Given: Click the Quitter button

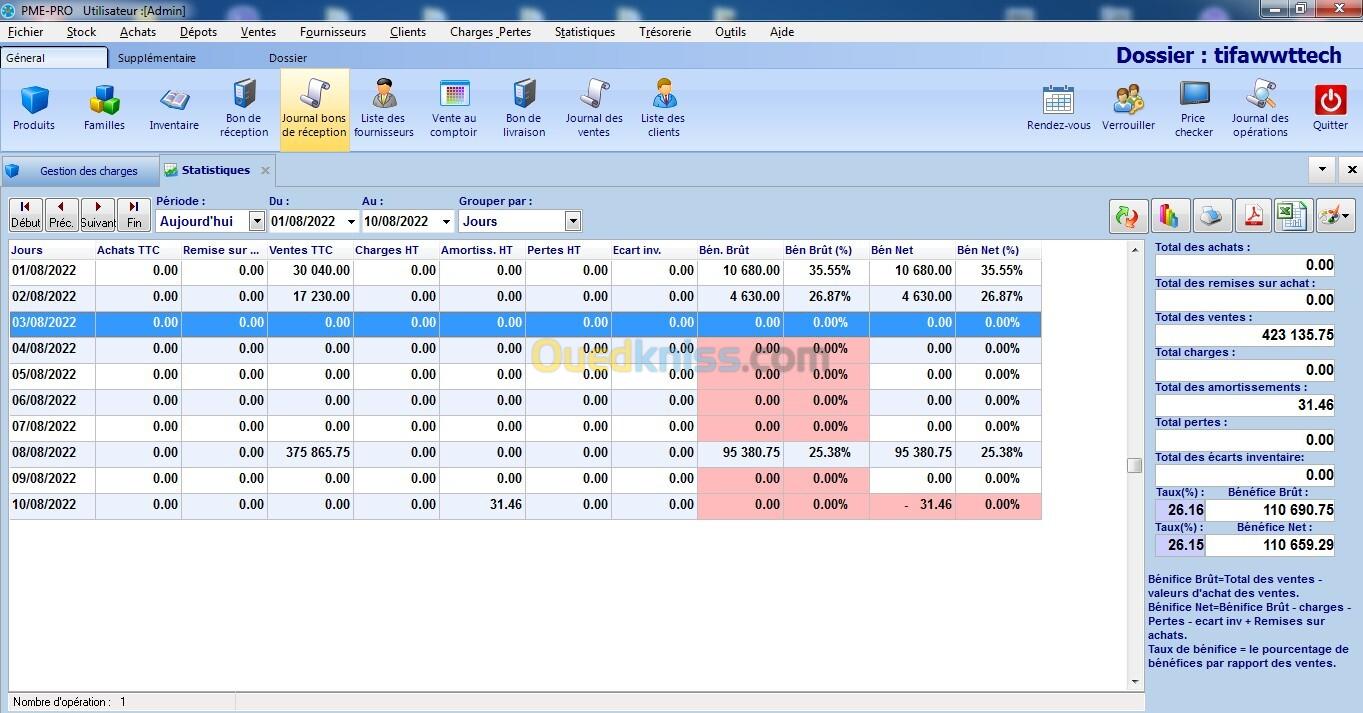Looking at the screenshot, I should [1330, 108].
